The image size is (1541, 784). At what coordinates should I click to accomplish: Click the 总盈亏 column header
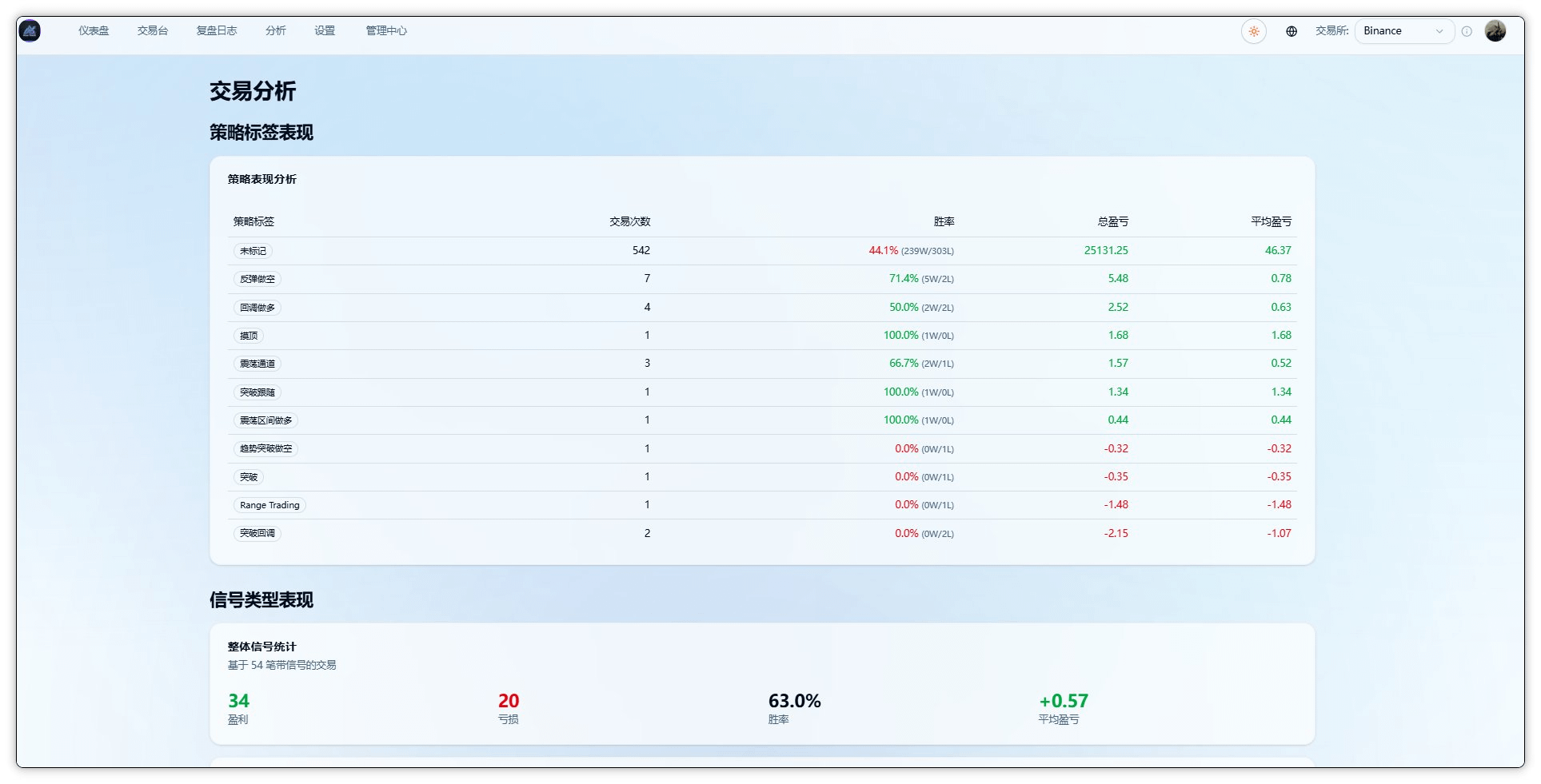[1112, 221]
